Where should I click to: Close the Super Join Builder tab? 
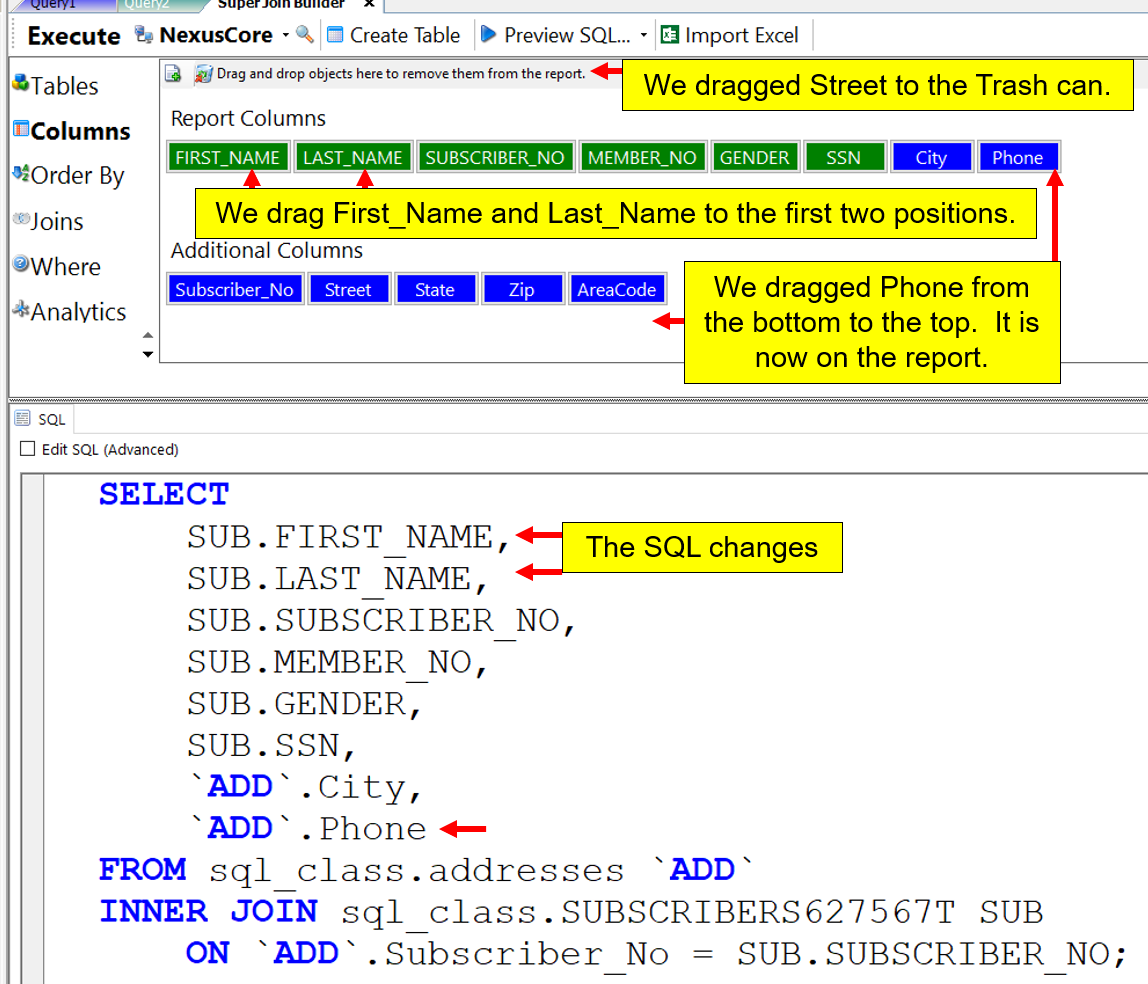369,4
